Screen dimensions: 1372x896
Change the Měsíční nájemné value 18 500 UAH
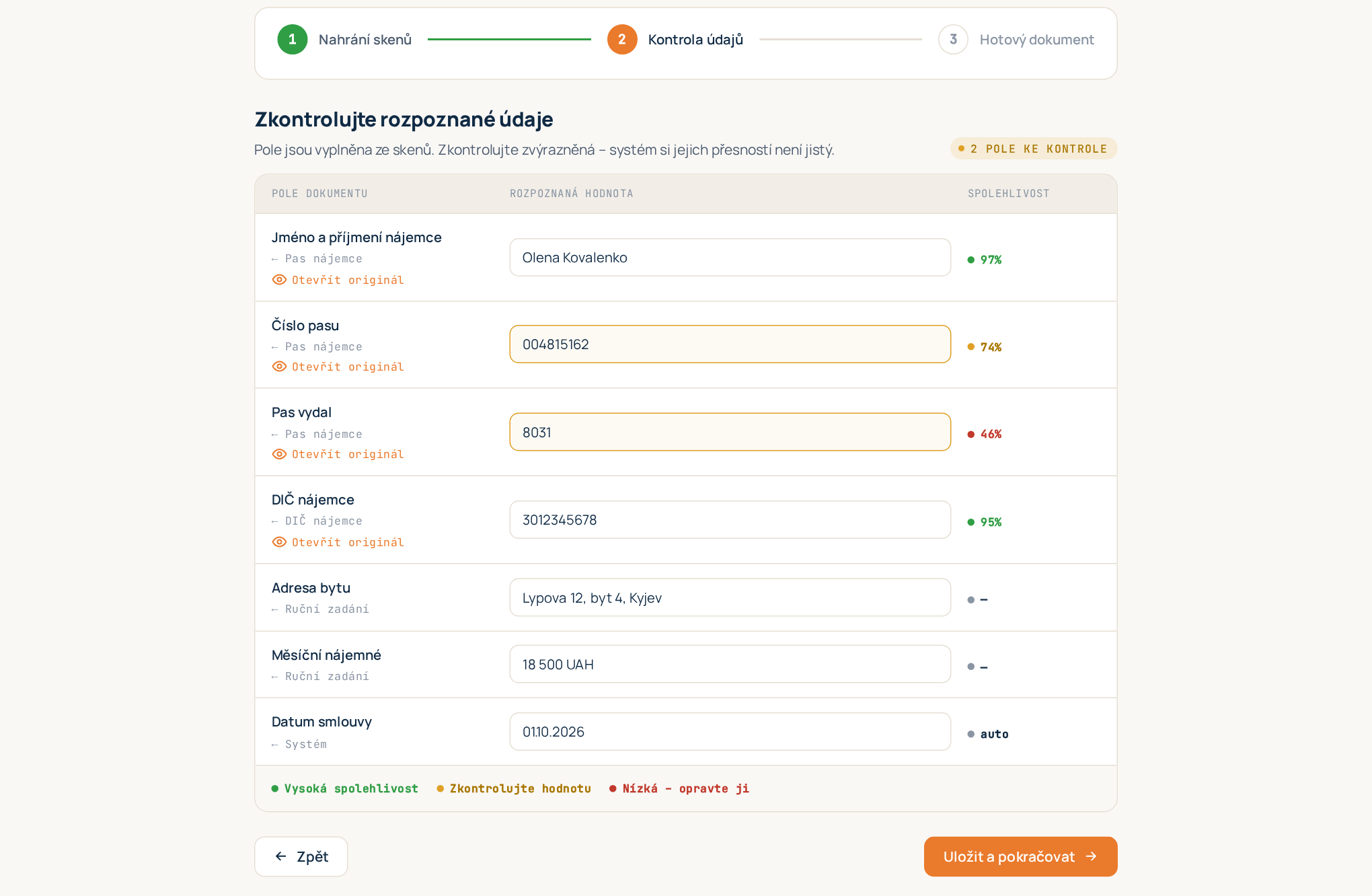point(730,664)
